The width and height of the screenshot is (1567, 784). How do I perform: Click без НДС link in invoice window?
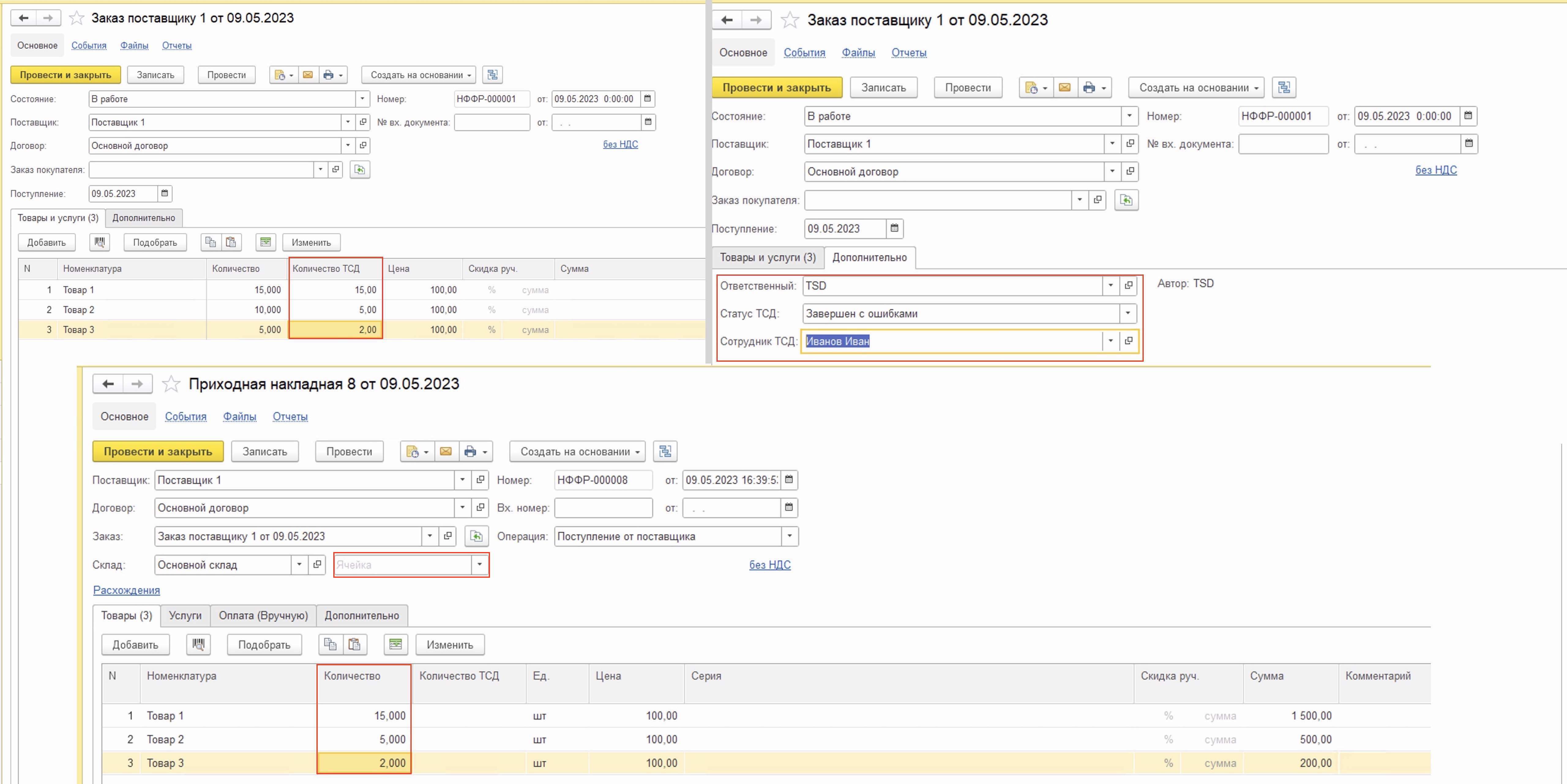769,564
